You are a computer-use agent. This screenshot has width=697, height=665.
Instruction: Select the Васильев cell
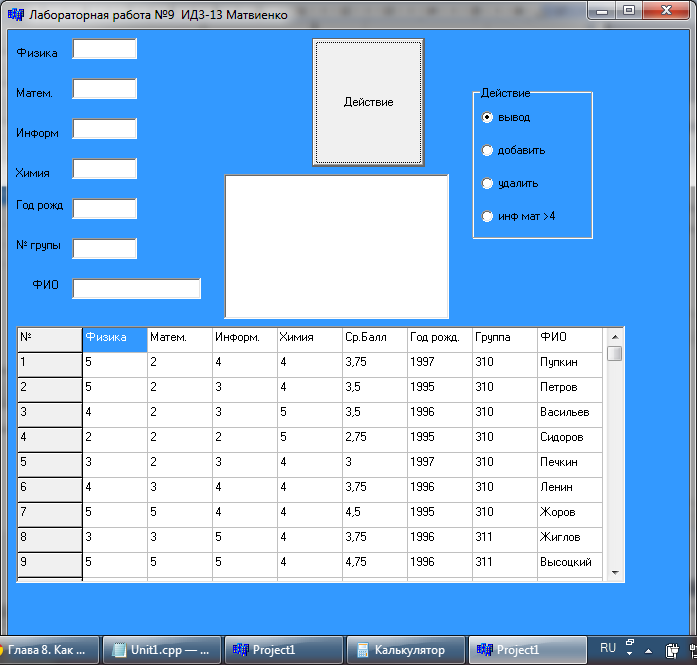coord(569,415)
